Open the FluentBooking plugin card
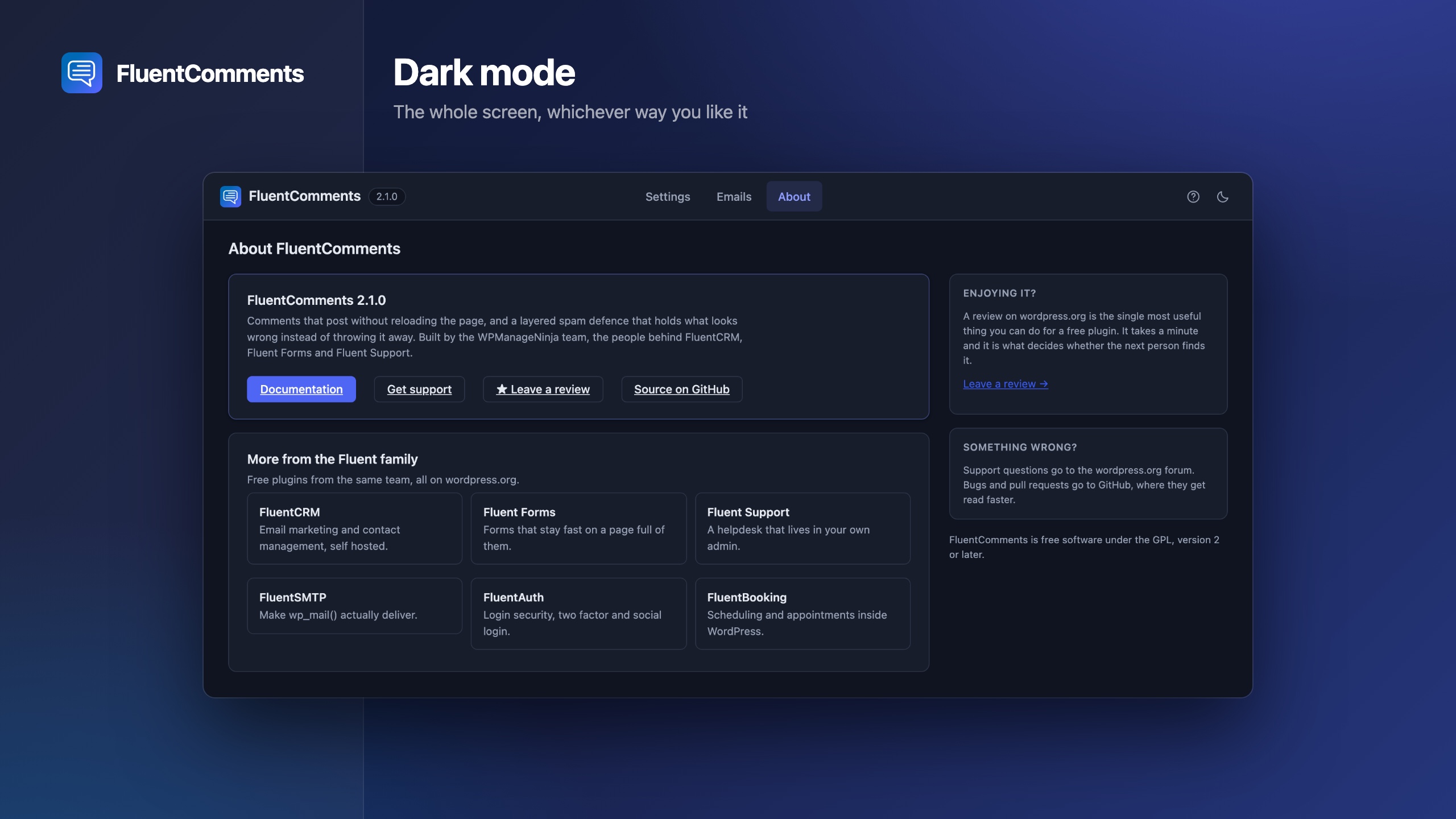Image resolution: width=1456 pixels, height=819 pixels. pyautogui.click(x=803, y=614)
